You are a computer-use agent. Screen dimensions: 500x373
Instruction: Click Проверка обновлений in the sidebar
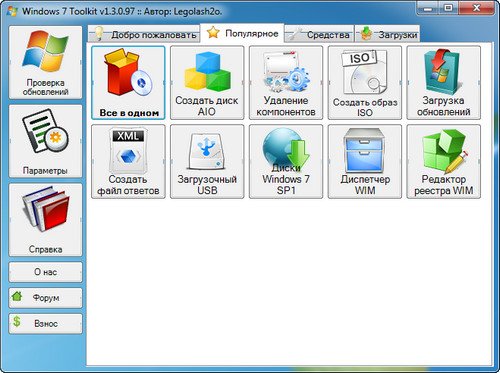[x=45, y=62]
